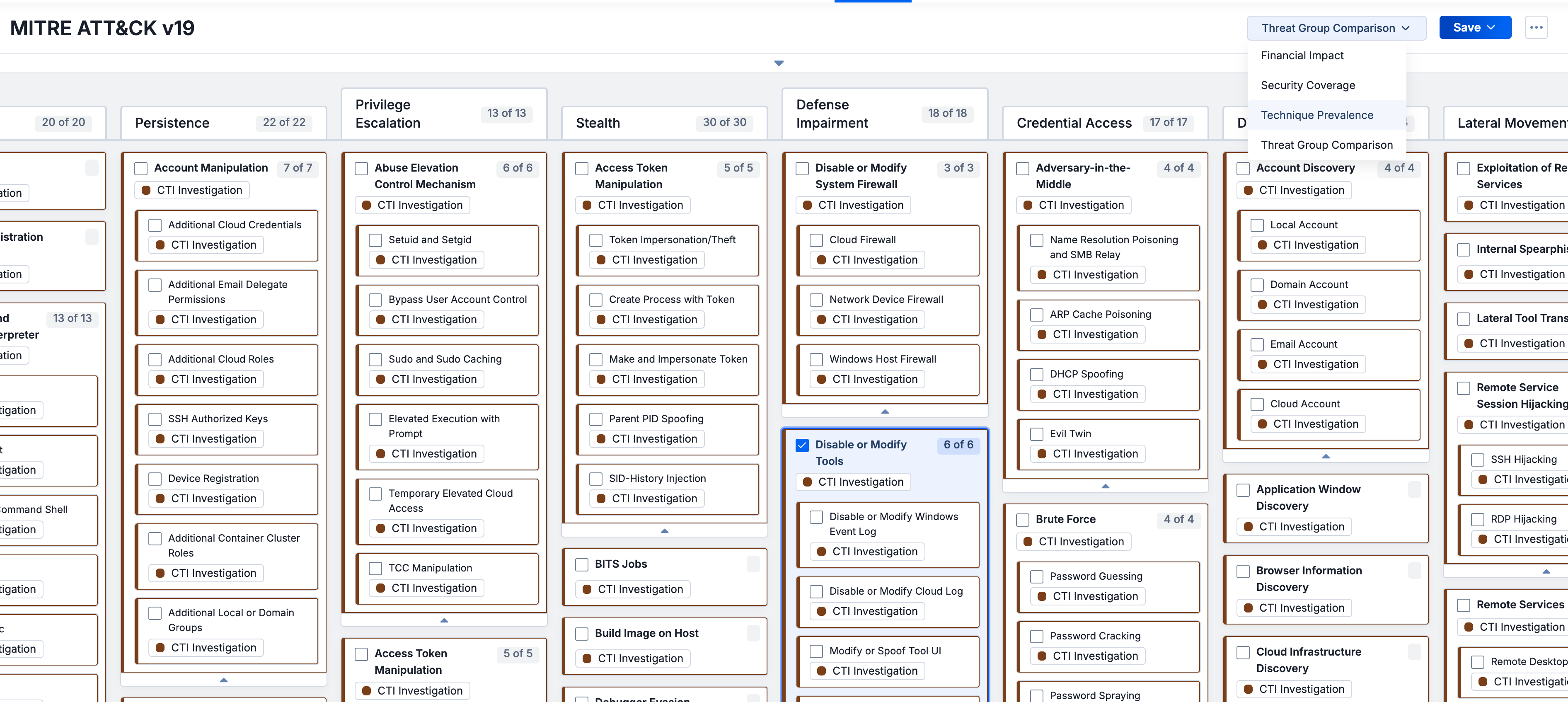Tick Bypass User Account Control checkbox

[x=375, y=300]
